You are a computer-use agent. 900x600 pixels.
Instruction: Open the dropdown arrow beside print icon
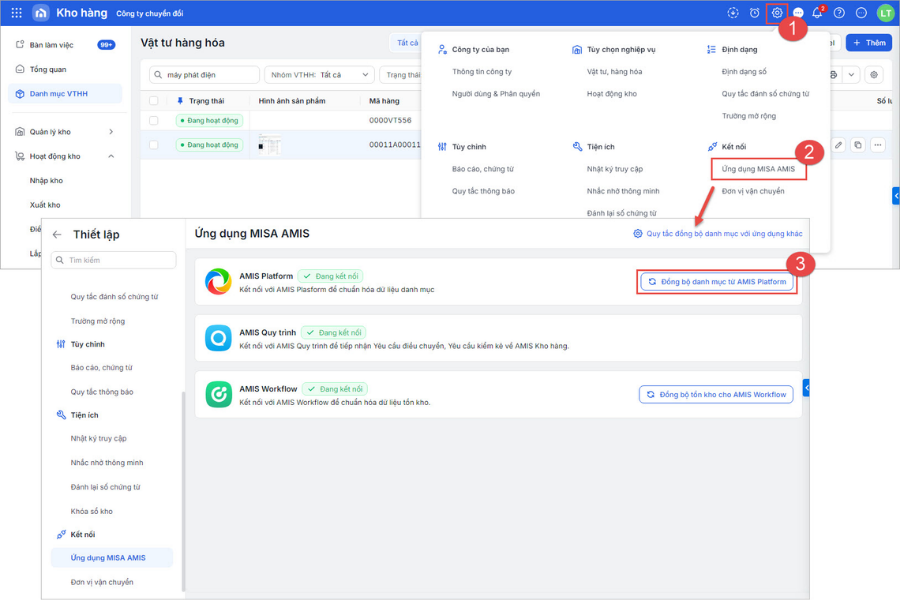click(851, 75)
